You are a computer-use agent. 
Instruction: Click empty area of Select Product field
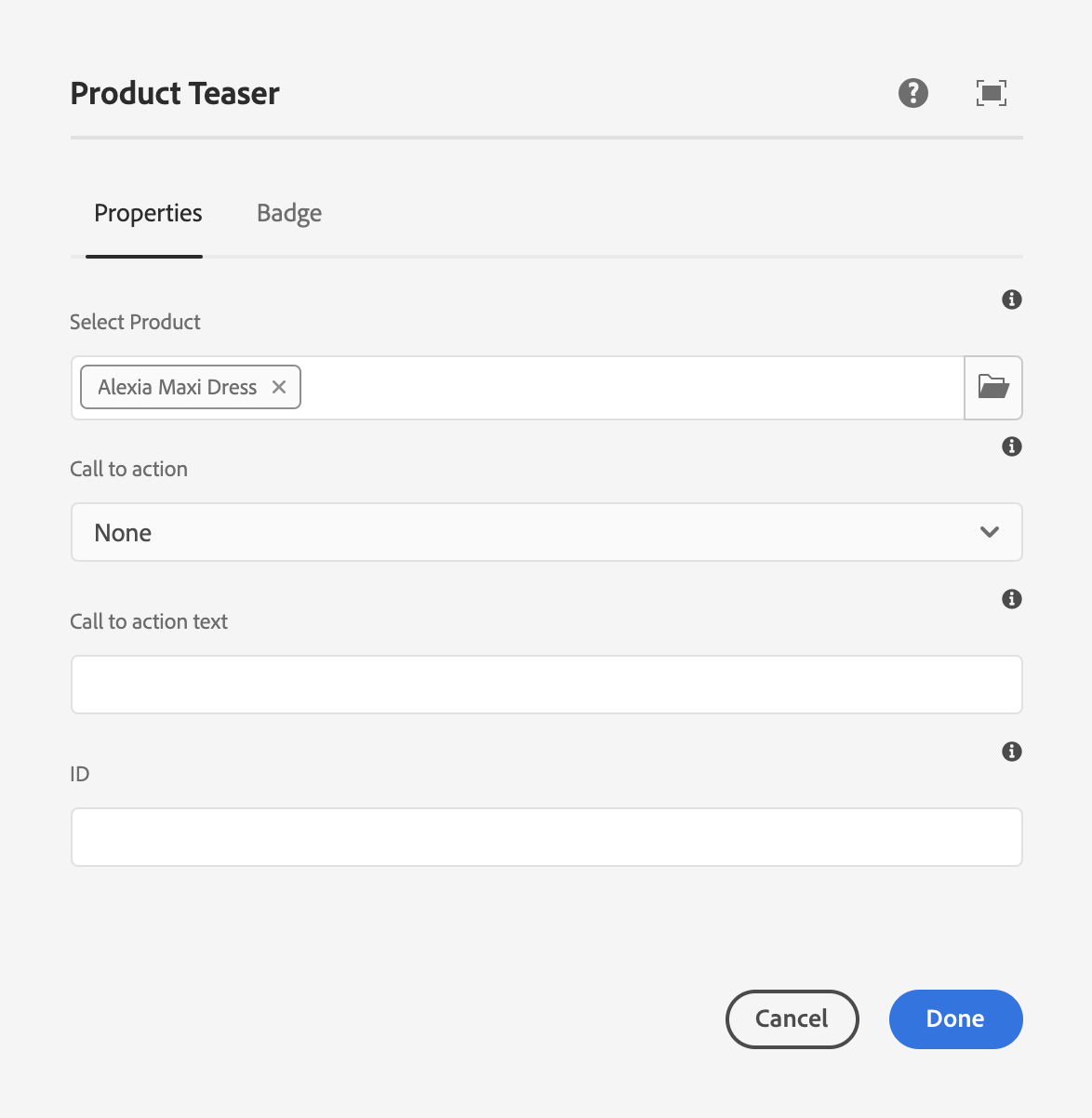coord(633,387)
